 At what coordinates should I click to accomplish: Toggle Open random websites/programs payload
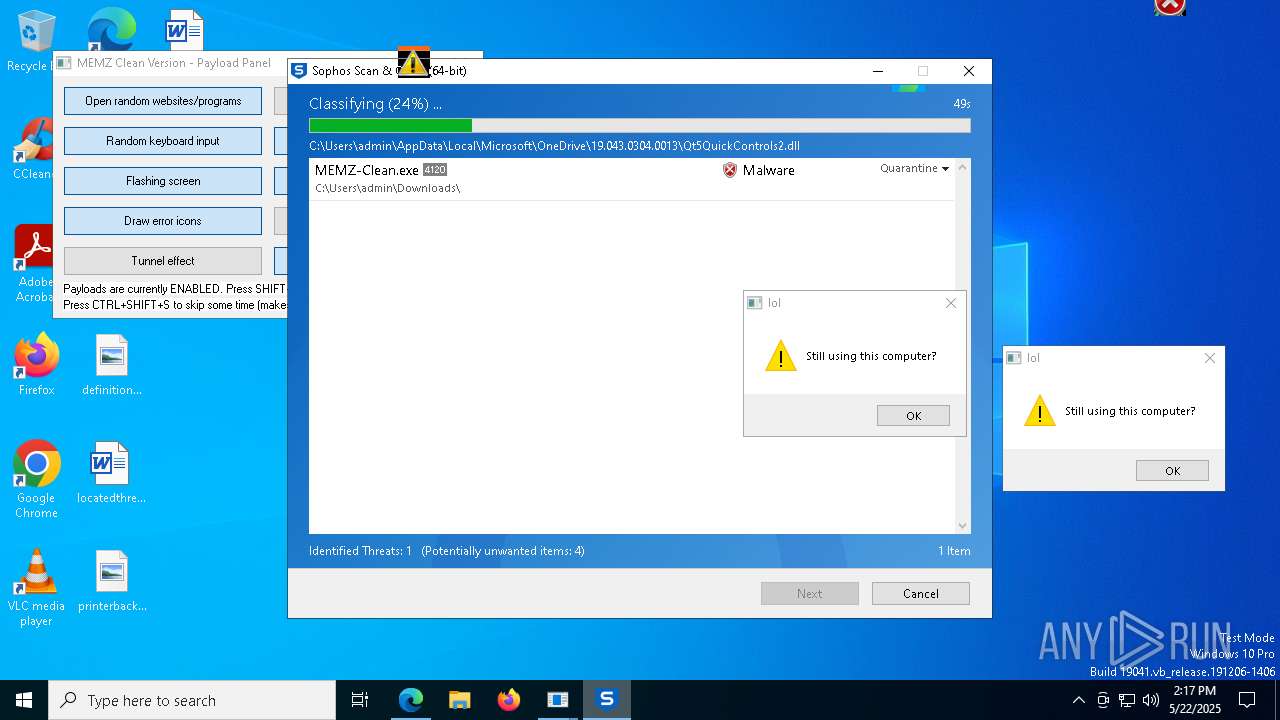click(163, 101)
